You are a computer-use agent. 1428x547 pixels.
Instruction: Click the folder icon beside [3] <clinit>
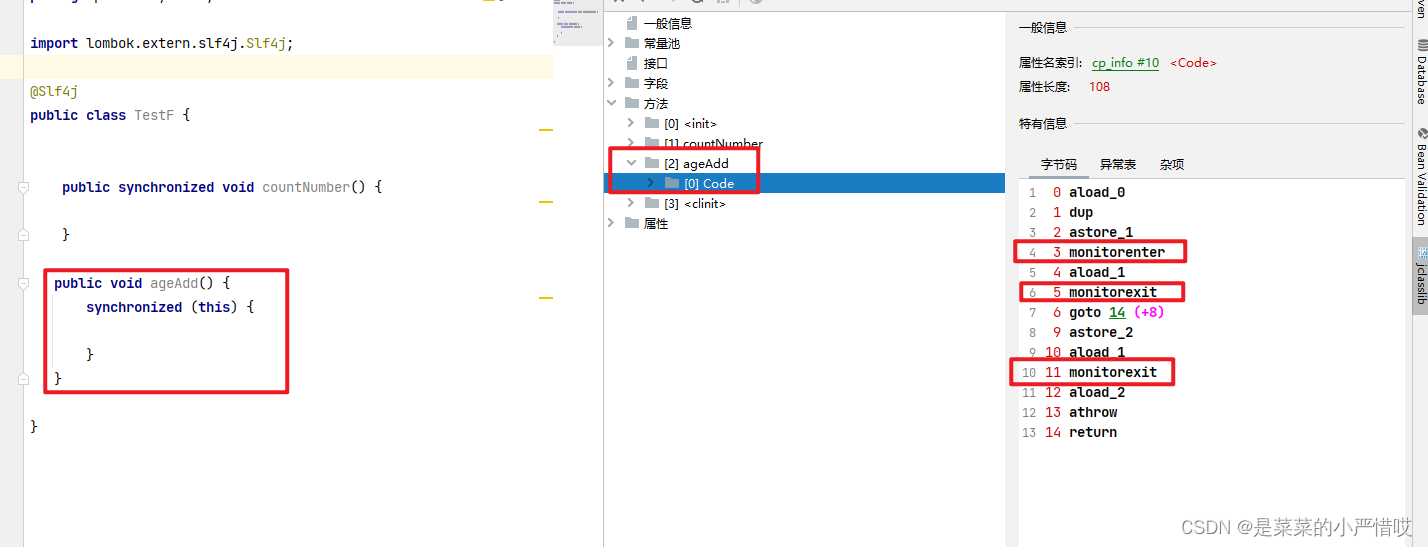click(652, 203)
